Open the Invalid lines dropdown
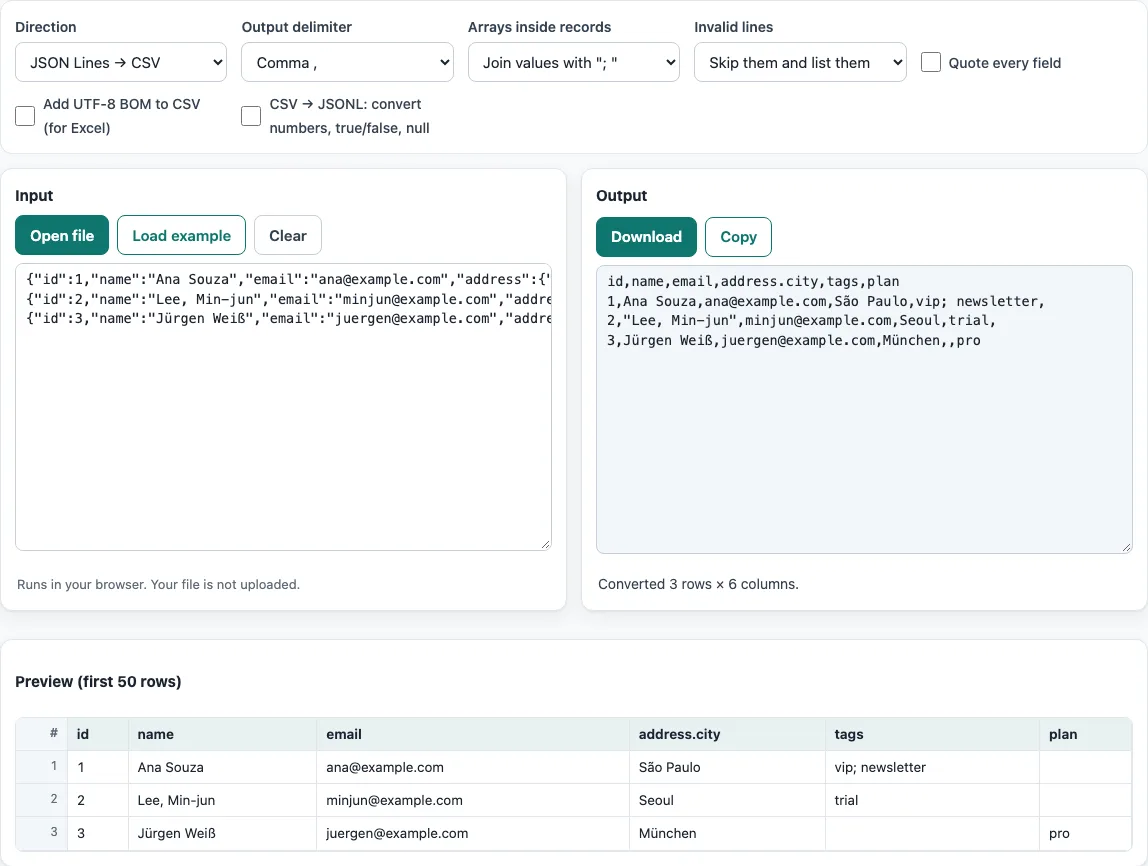The height and width of the screenshot is (866, 1148). coord(800,62)
